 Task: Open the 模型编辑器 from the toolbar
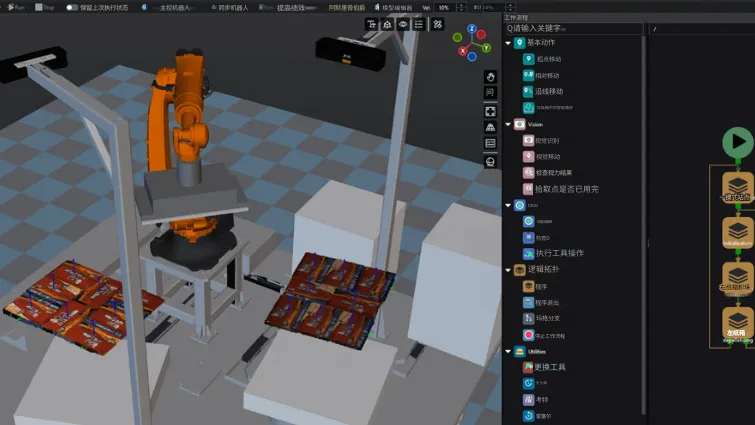point(393,8)
